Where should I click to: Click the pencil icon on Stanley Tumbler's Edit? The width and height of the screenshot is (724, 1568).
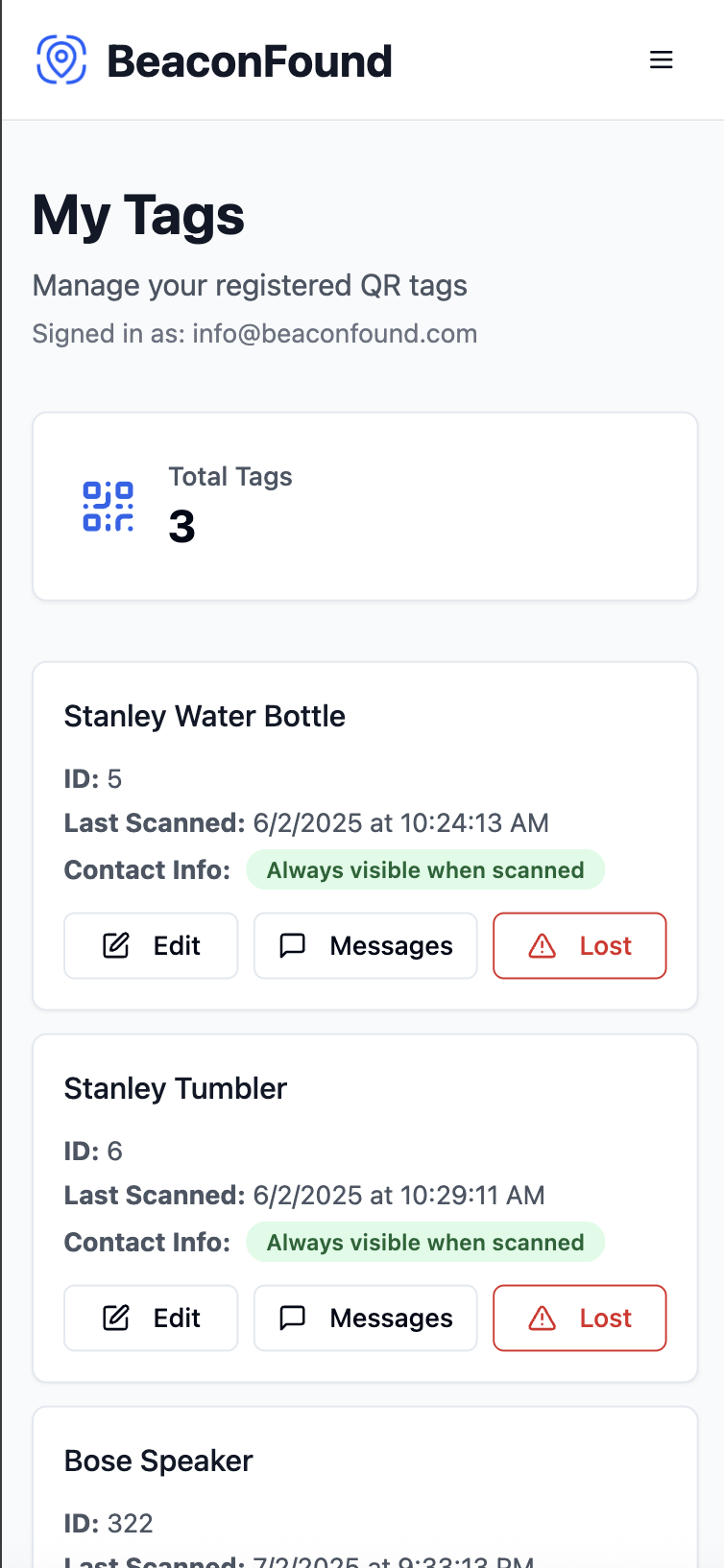click(x=116, y=1318)
